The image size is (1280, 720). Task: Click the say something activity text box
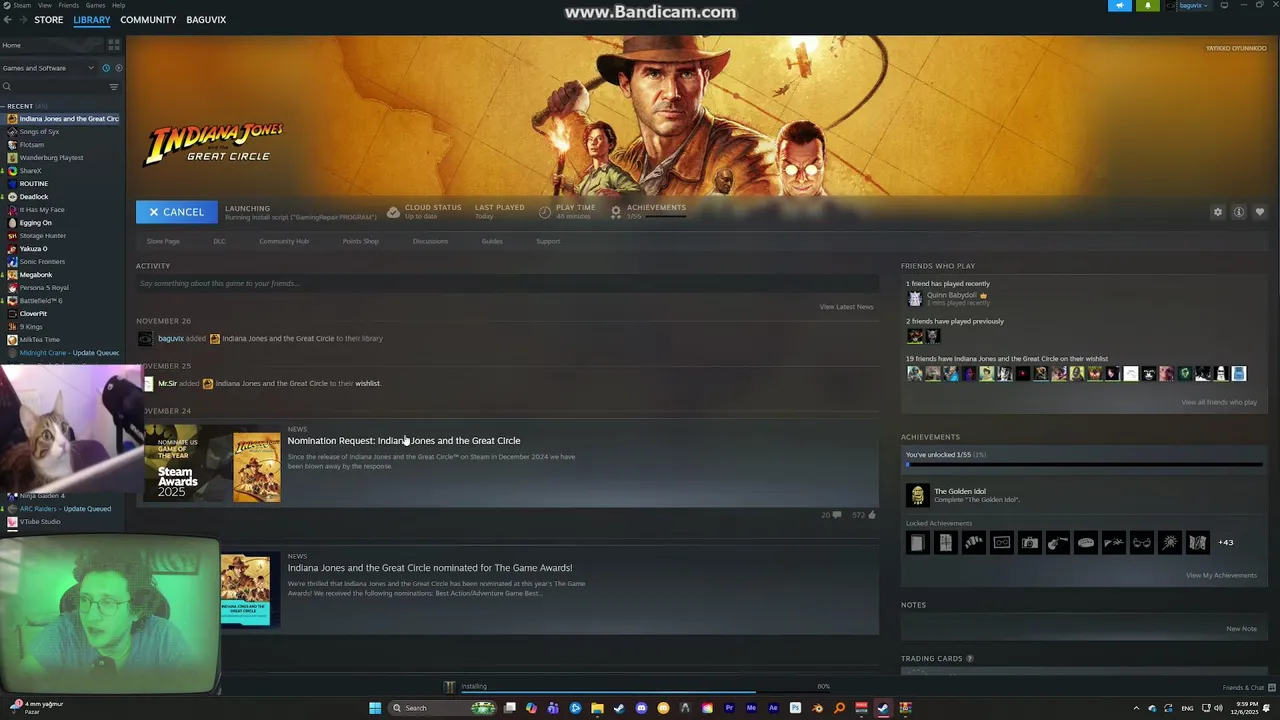click(x=507, y=284)
